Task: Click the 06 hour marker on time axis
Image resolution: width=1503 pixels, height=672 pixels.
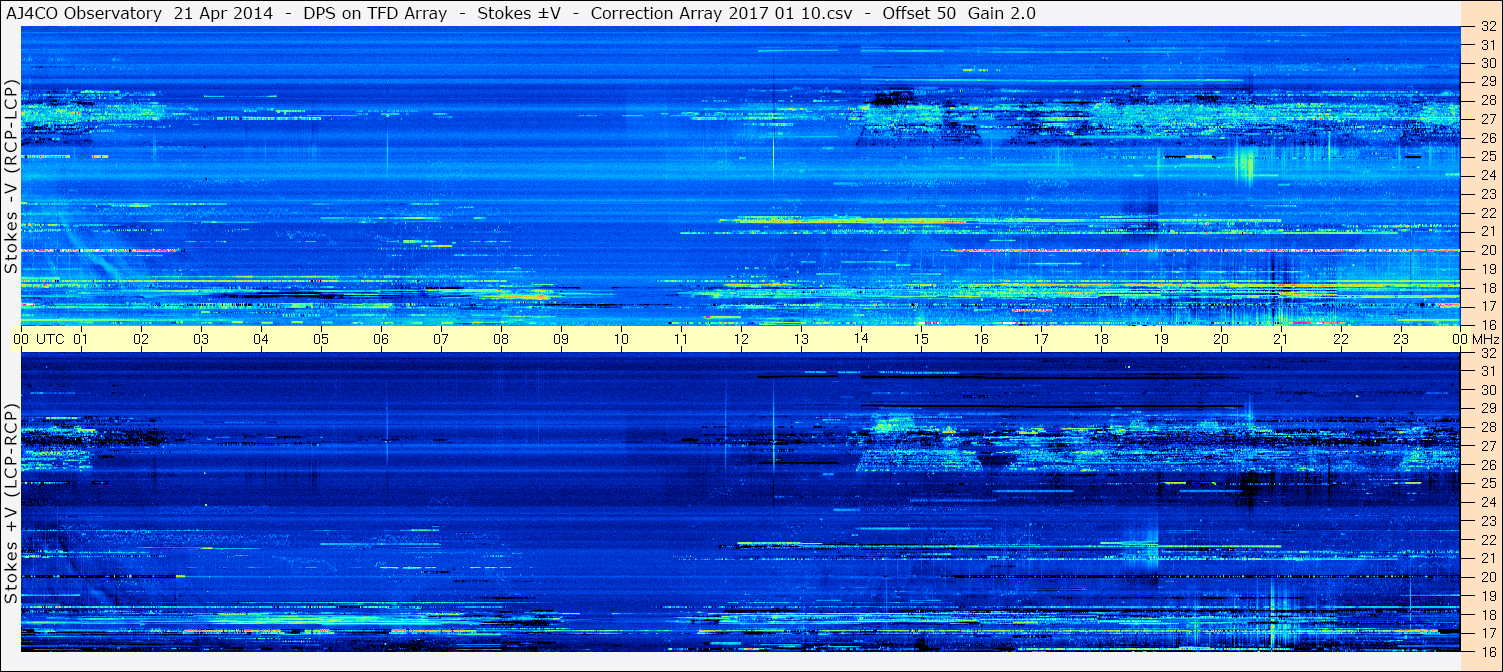Action: pyautogui.click(x=381, y=339)
